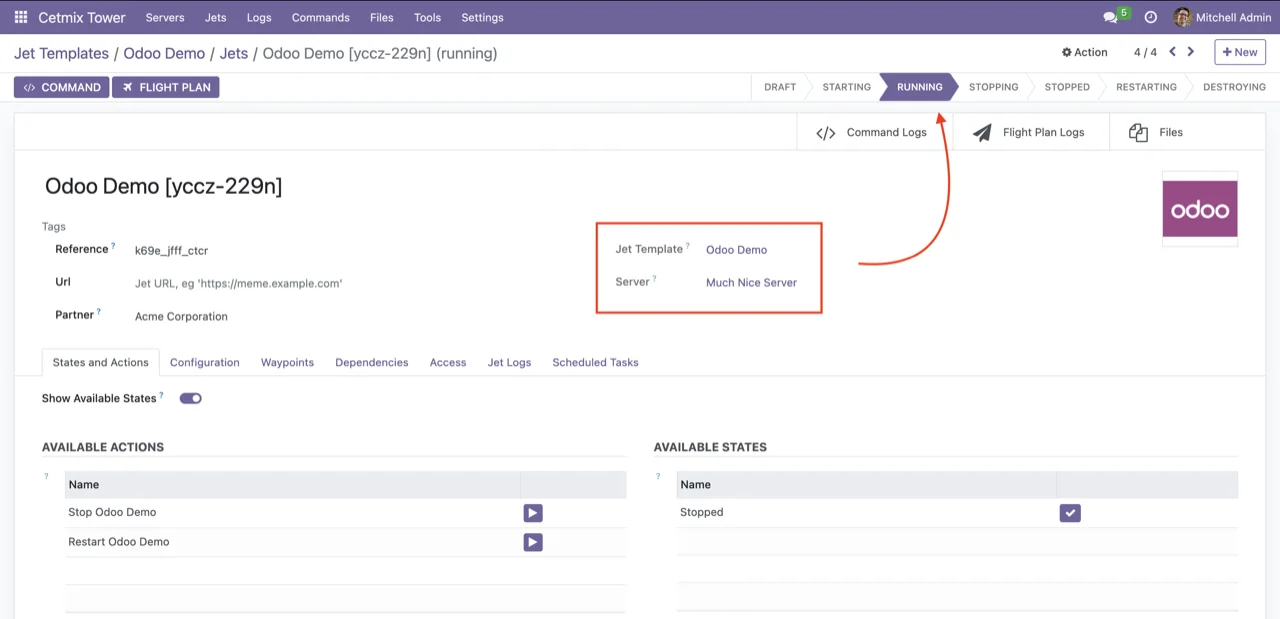Viewport: 1280px width, 619px height.
Task: Click the Command button
Action: click(x=61, y=87)
